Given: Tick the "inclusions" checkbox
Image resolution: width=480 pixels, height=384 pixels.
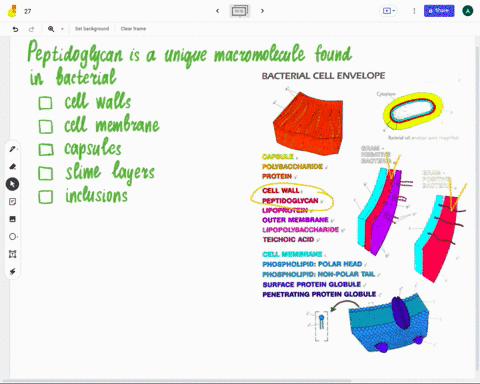Looking at the screenshot, I should coord(46,197).
